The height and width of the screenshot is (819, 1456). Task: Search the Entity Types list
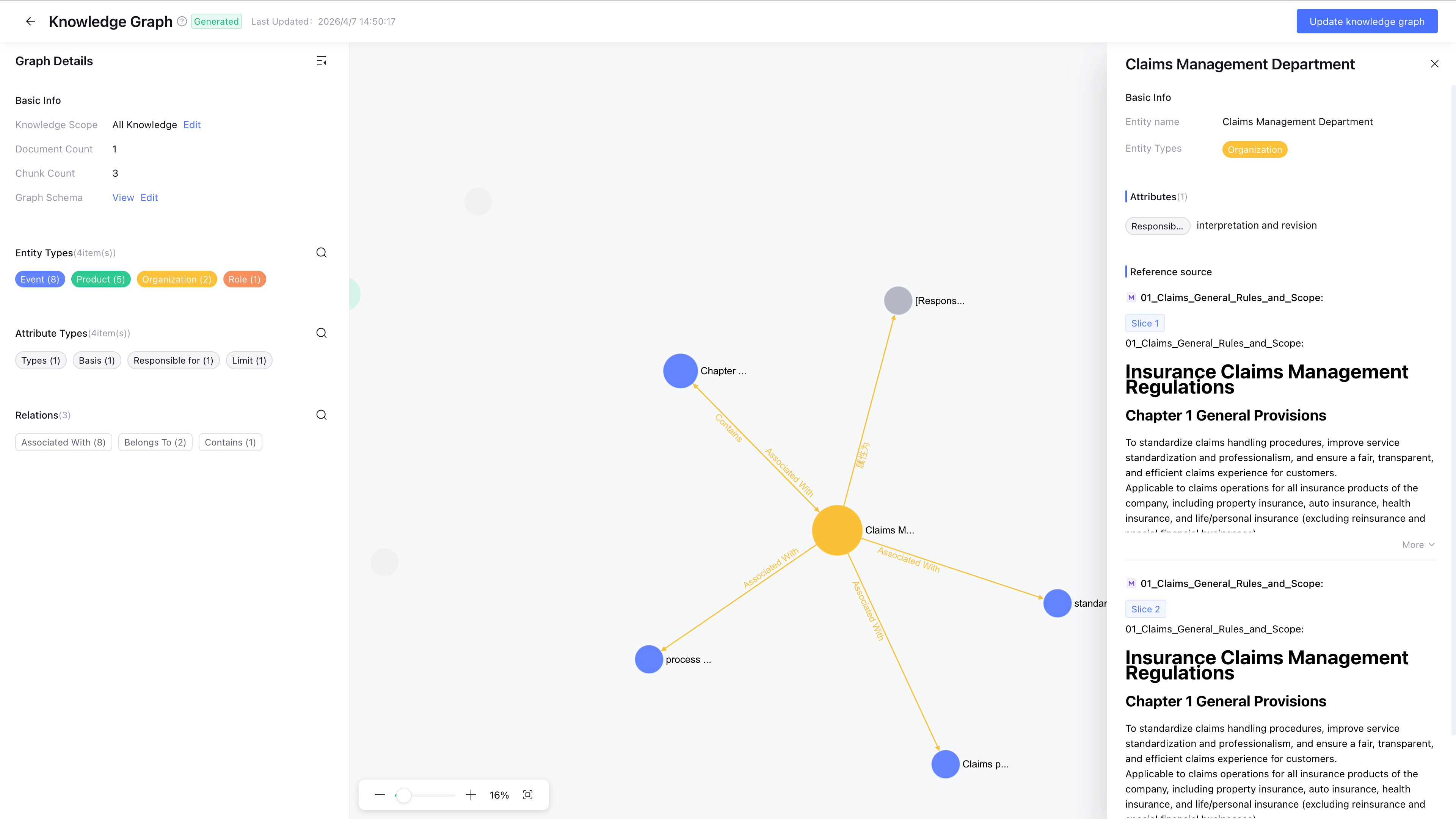coord(322,253)
